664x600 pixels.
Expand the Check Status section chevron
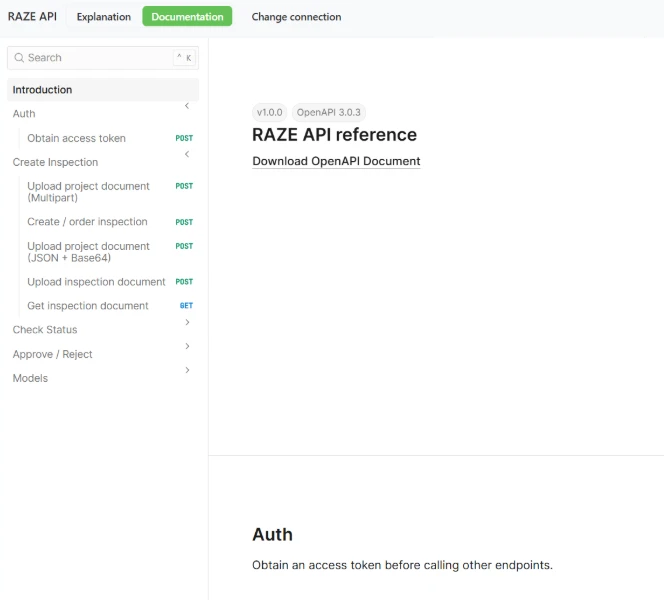pyautogui.click(x=187, y=322)
